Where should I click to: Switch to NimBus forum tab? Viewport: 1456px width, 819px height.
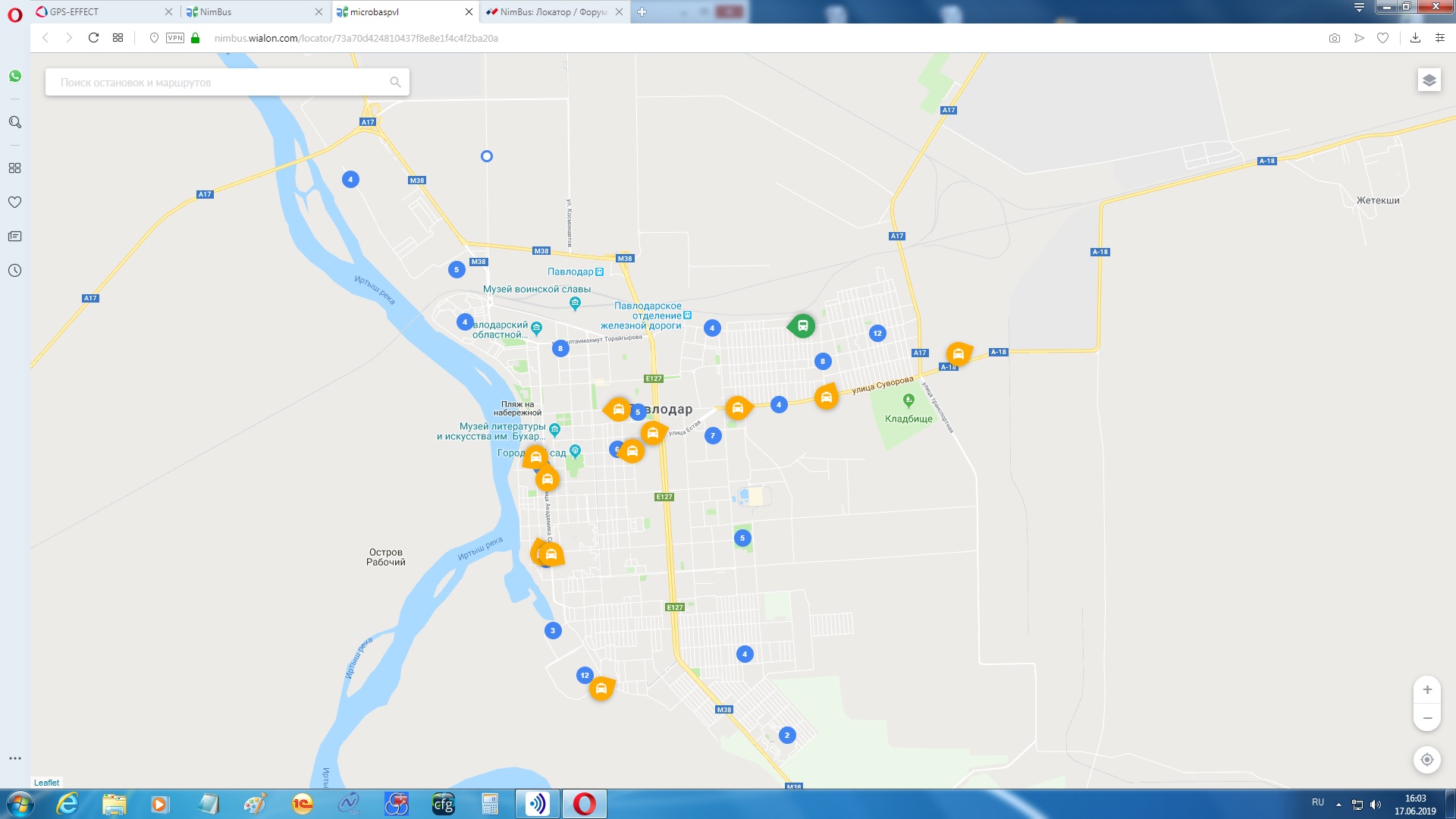(550, 11)
